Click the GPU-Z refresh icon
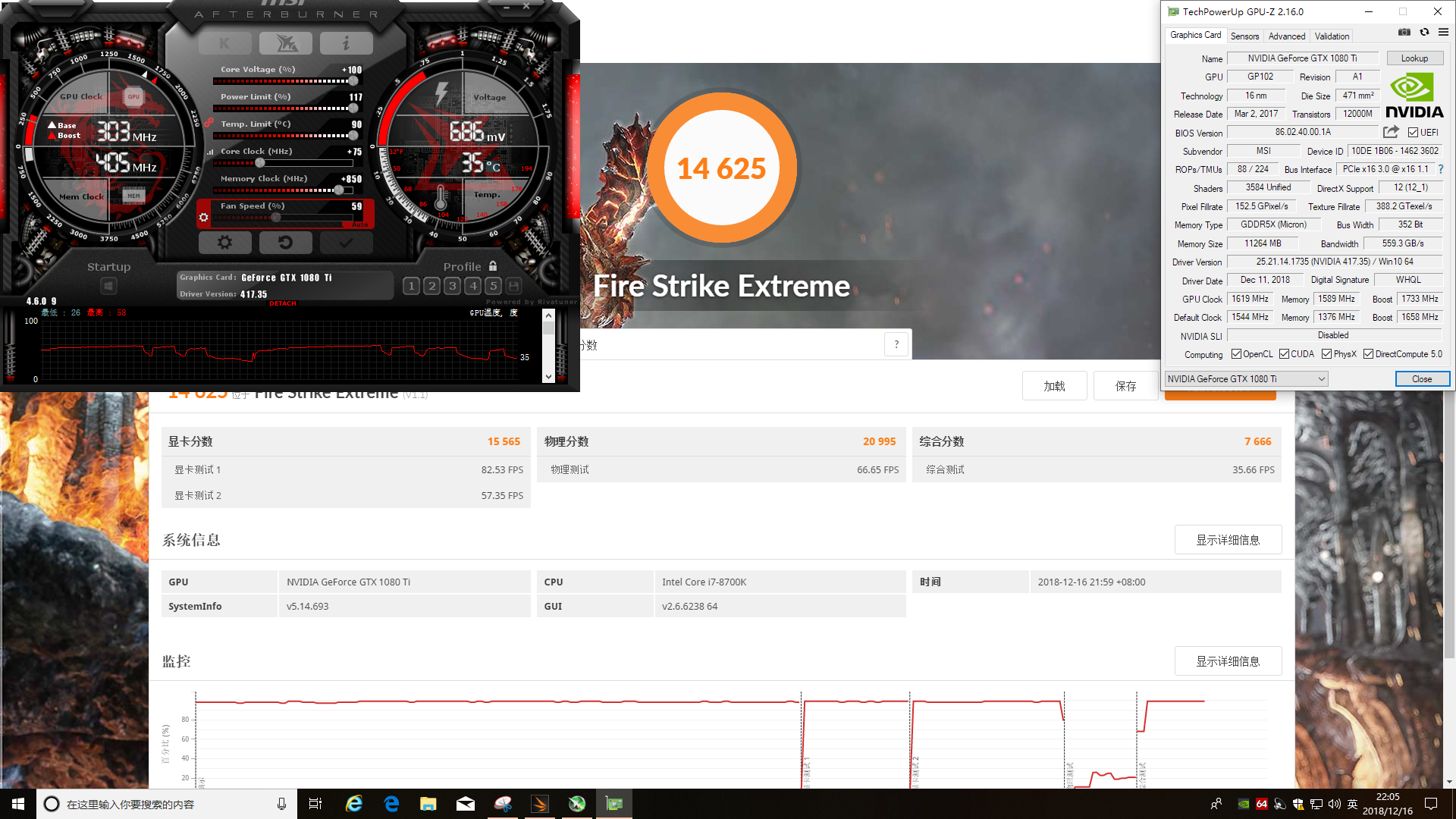1456x819 pixels. coord(1424,33)
